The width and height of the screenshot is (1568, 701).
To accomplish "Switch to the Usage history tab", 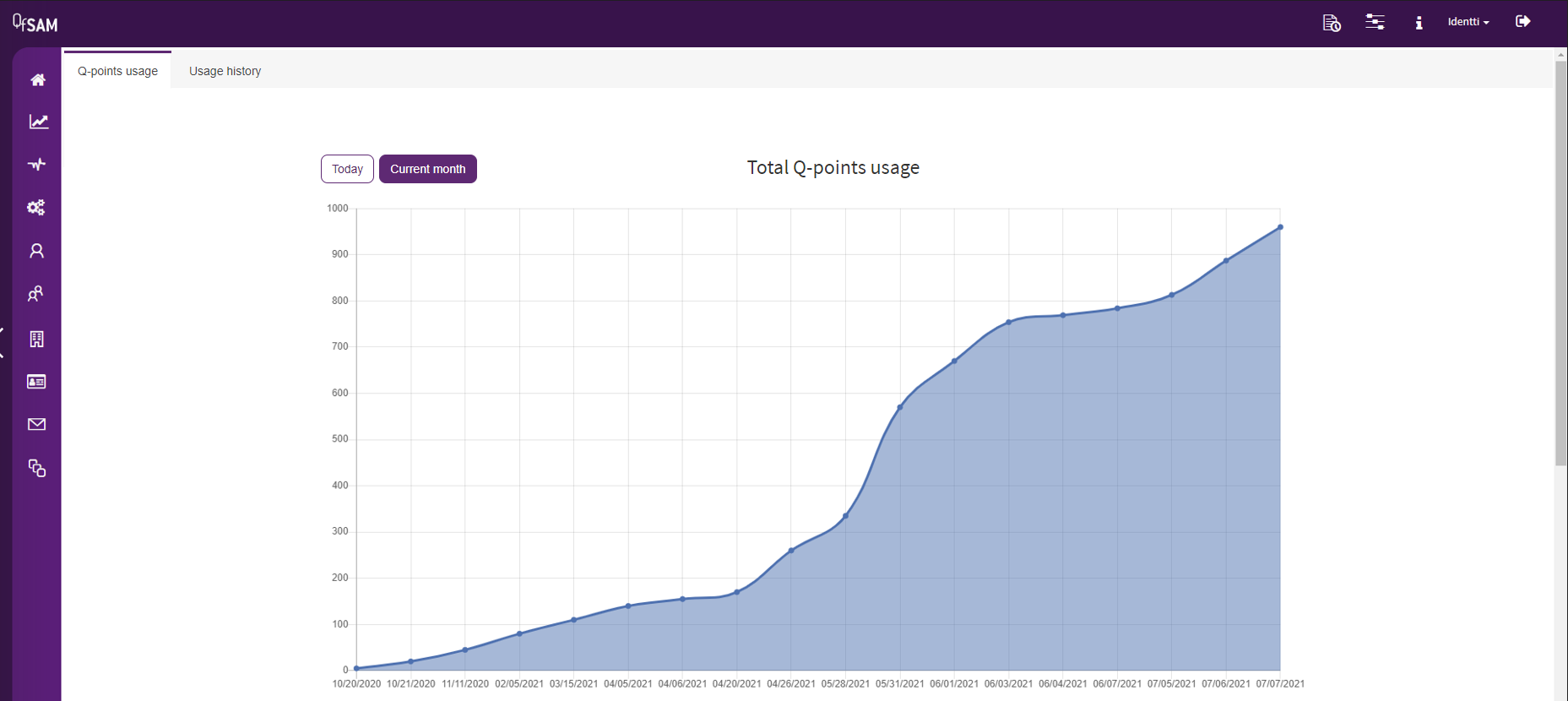I will click(225, 71).
